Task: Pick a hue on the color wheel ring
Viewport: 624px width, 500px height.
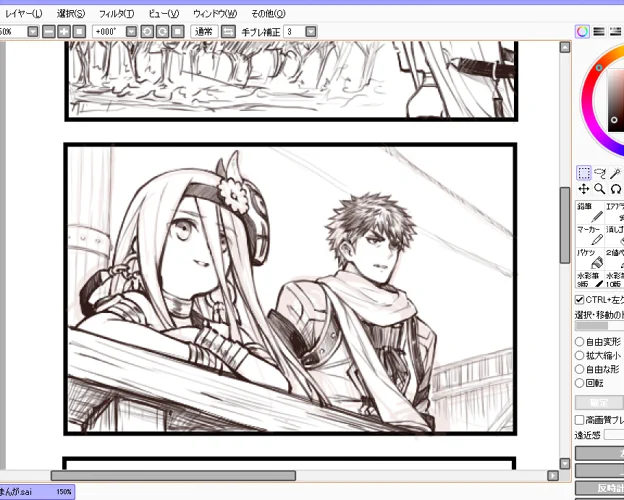Action: [587, 102]
